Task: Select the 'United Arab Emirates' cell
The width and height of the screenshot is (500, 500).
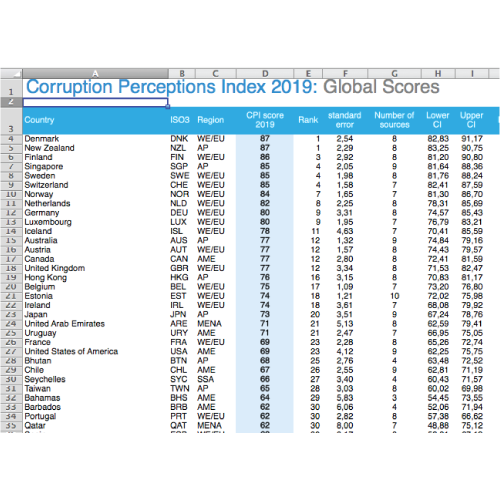Action: pyautogui.click(x=95, y=324)
